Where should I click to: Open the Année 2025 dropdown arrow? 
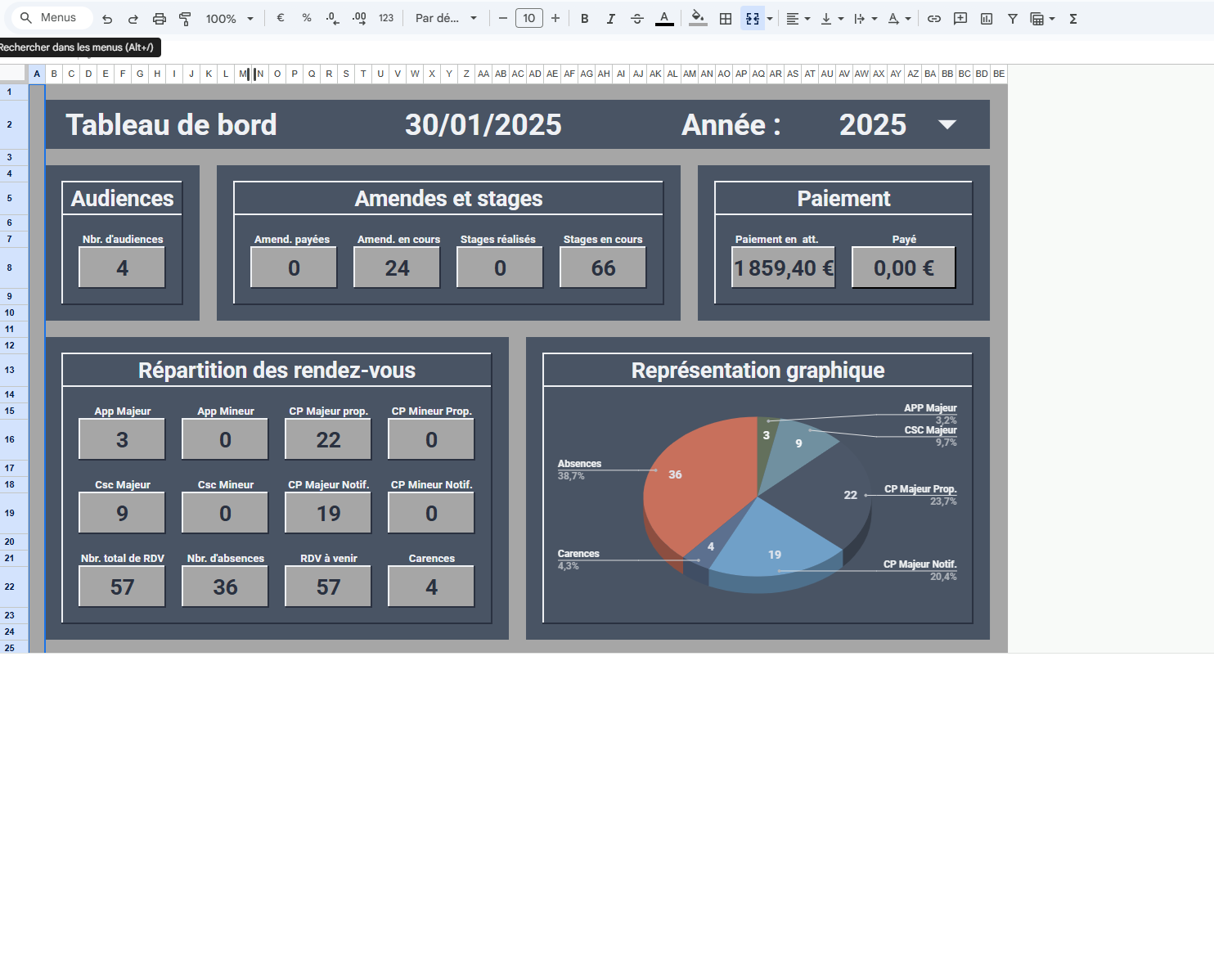point(947,124)
